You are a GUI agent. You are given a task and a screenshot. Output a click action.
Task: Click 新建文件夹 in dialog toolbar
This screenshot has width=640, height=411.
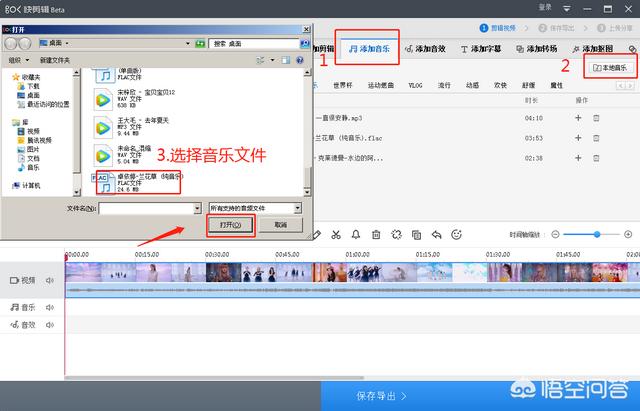pos(55,60)
